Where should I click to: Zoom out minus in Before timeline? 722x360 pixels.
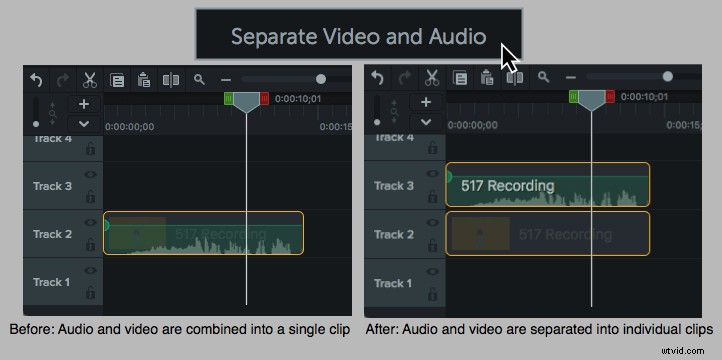coord(226,80)
